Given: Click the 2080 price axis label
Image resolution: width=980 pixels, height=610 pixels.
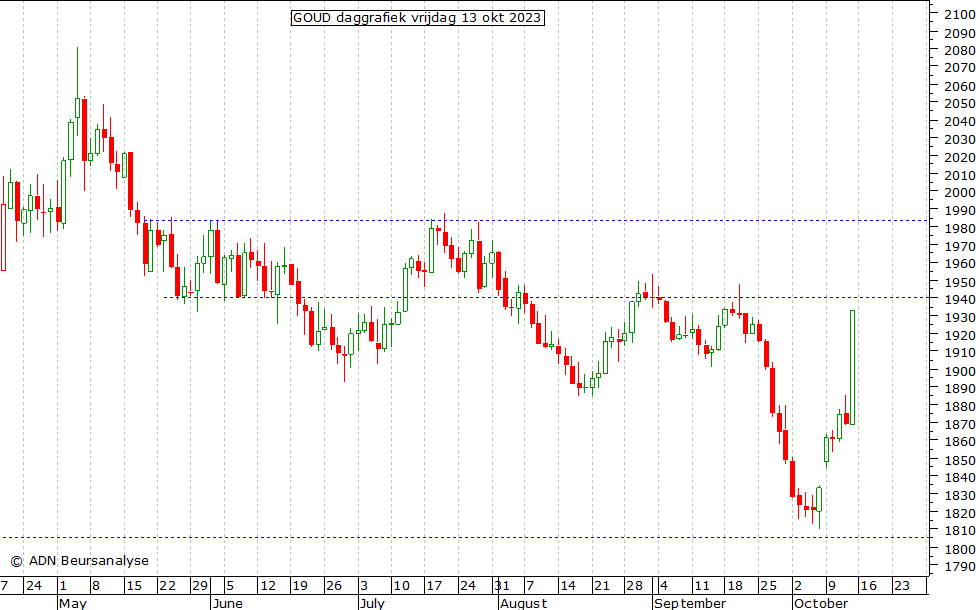Looking at the screenshot, I should click(x=959, y=51).
